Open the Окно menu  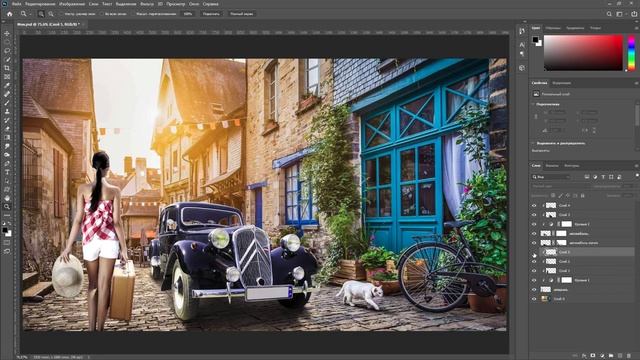click(x=194, y=4)
